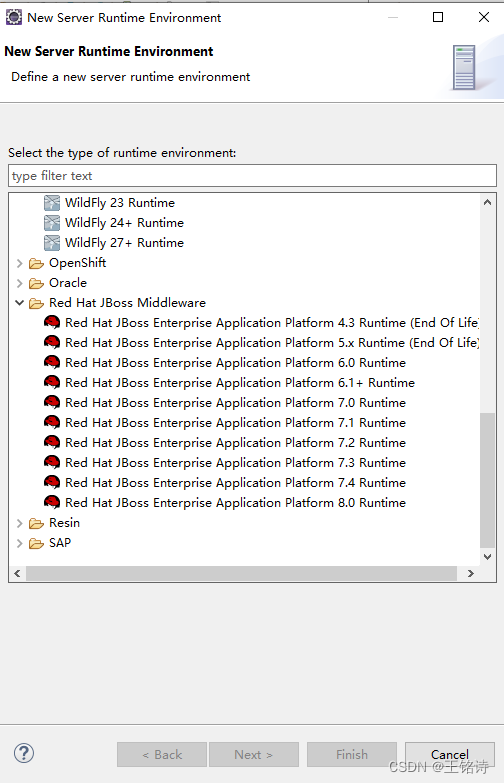Open the help question mark icon
This screenshot has height=783, width=504.
coord(24,753)
